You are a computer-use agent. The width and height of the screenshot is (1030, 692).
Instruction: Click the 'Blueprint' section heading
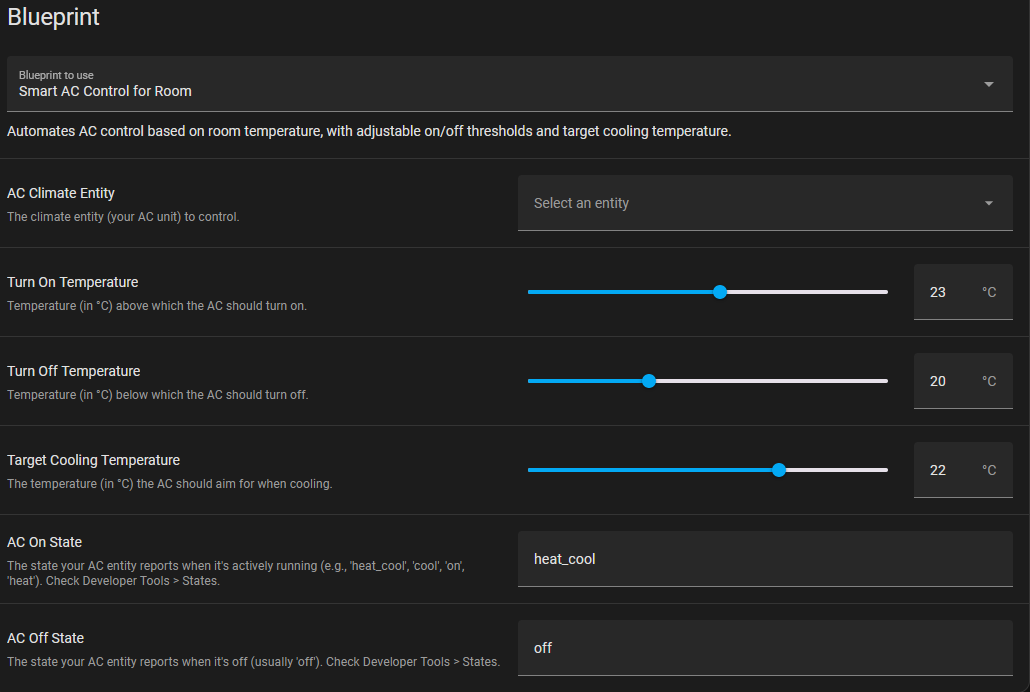coord(53,17)
